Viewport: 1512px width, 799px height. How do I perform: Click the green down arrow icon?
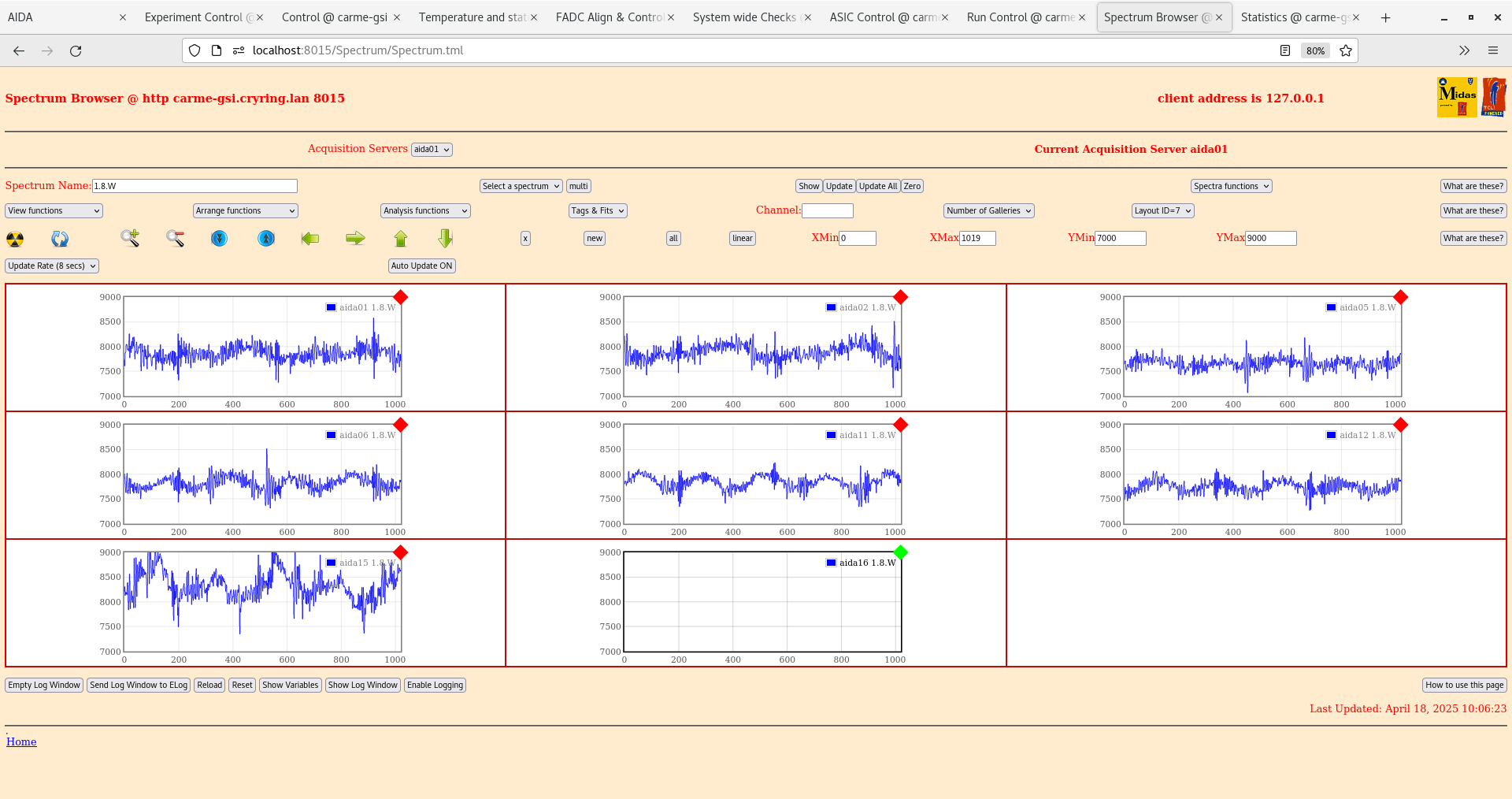[x=446, y=238]
